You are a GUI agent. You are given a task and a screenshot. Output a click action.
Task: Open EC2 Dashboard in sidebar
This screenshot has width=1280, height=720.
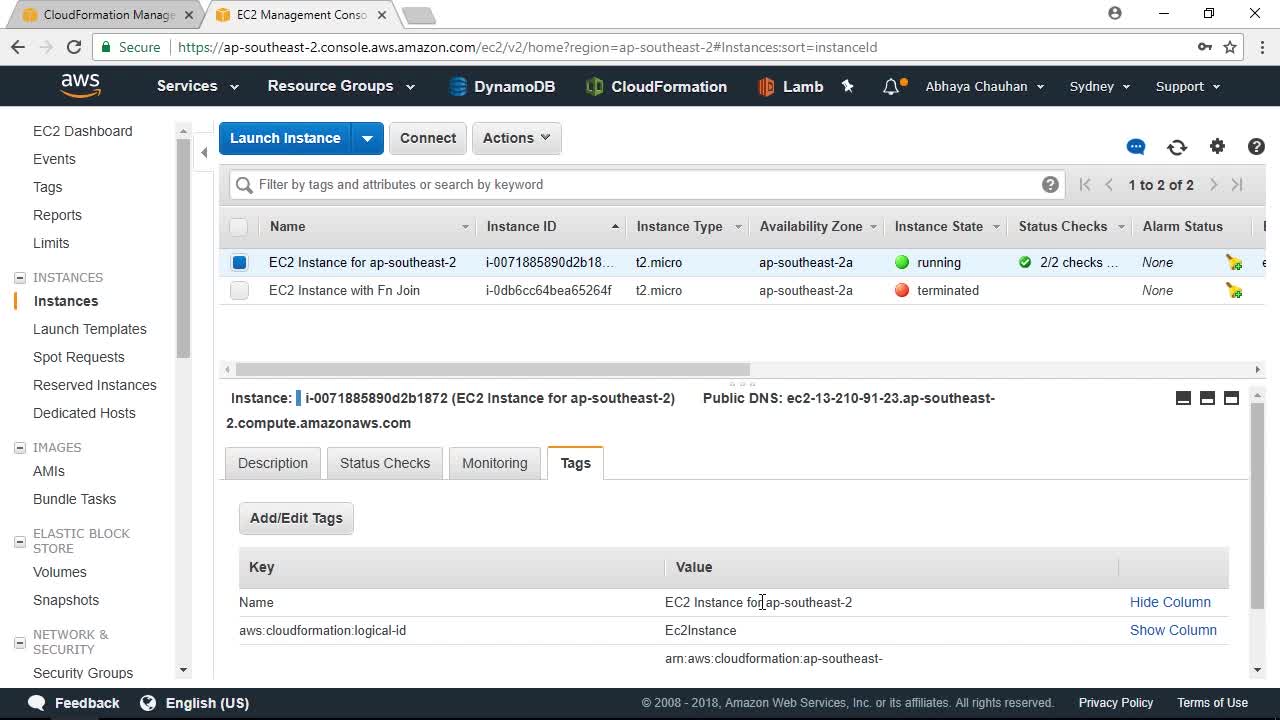click(x=82, y=131)
